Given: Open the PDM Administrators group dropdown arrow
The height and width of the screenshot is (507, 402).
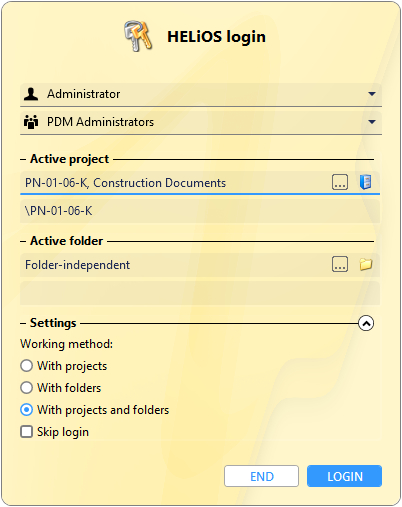Looking at the screenshot, I should click(x=372, y=122).
